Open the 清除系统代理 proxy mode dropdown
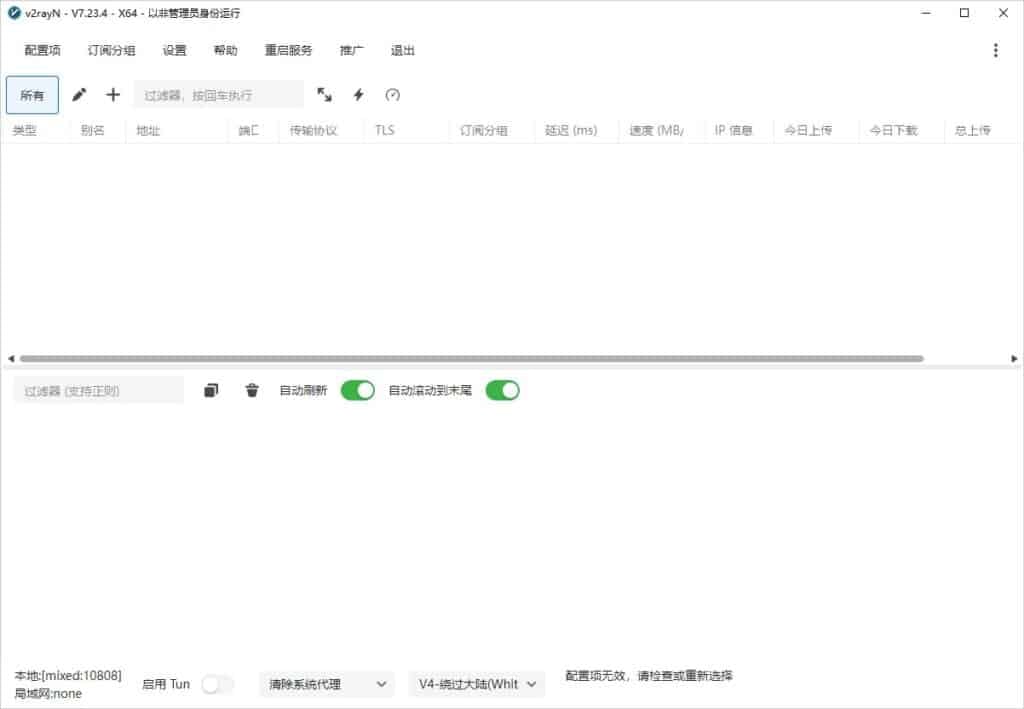The height and width of the screenshot is (709, 1024). [x=327, y=684]
